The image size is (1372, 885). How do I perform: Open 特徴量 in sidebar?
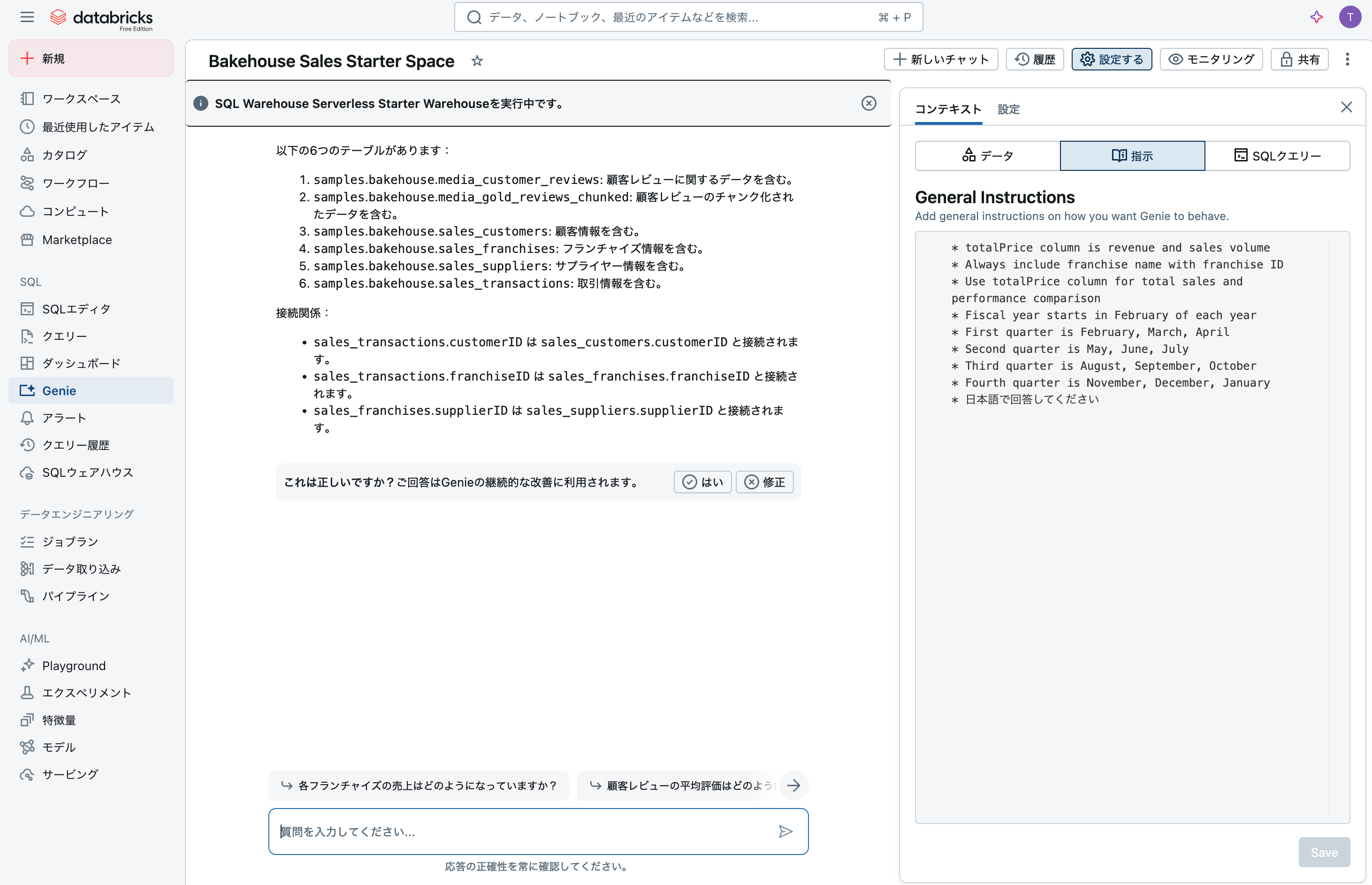[x=91, y=720]
